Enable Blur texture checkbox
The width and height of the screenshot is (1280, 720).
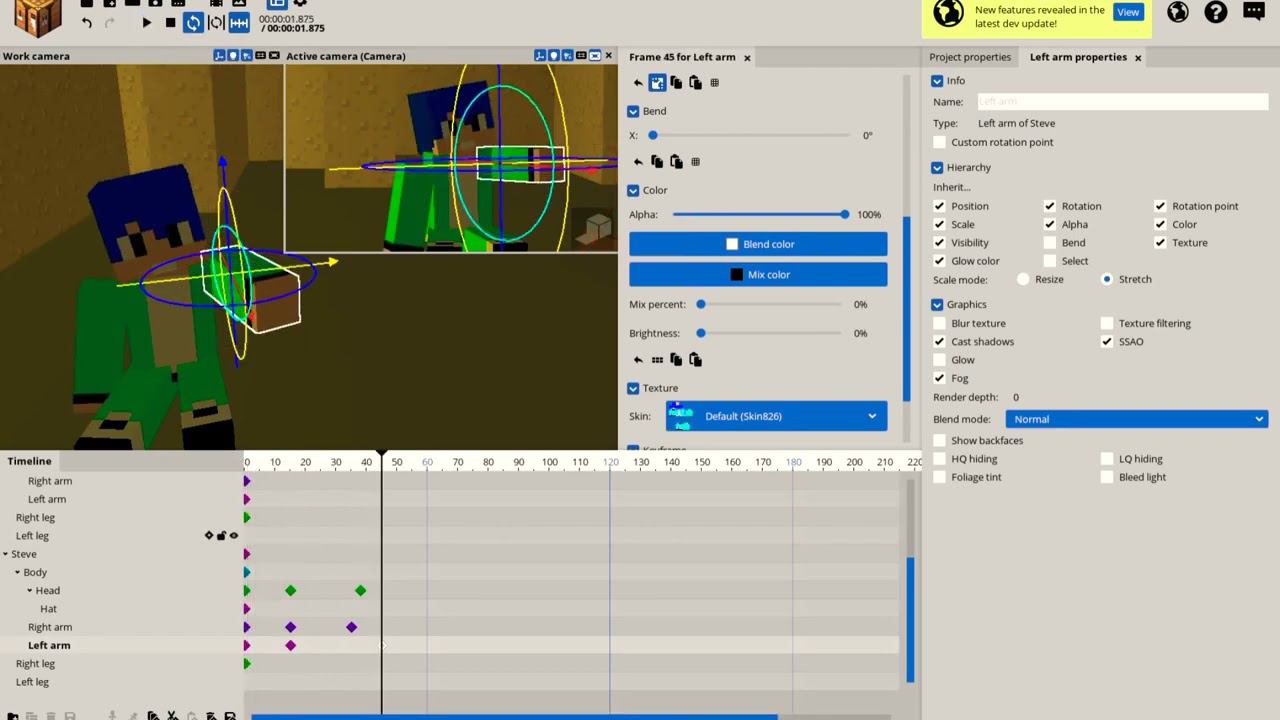pyautogui.click(x=939, y=323)
